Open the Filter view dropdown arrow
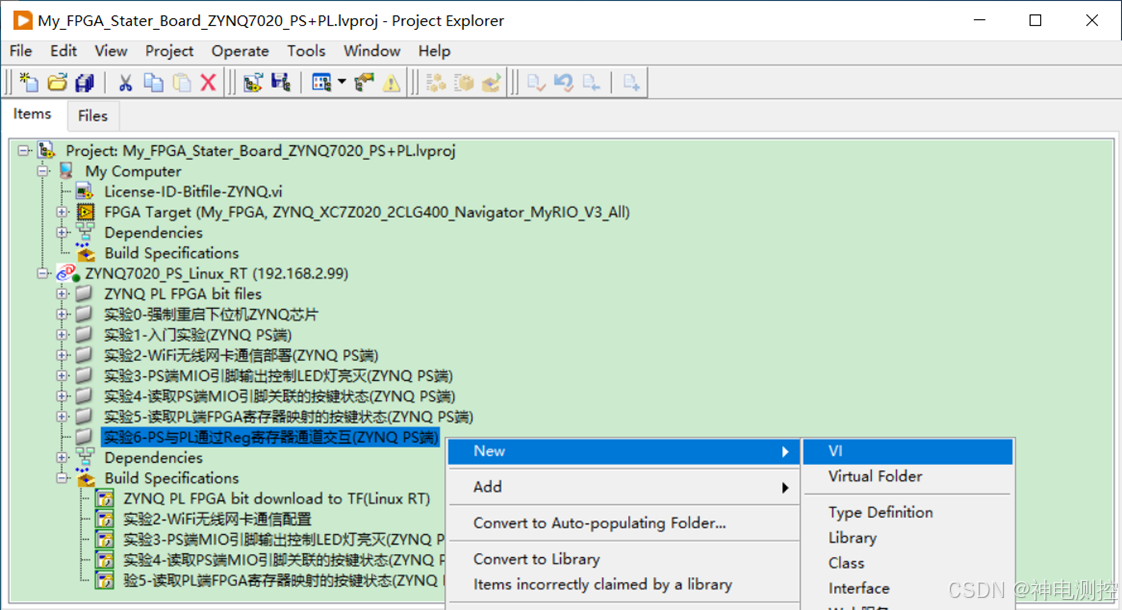 341,82
